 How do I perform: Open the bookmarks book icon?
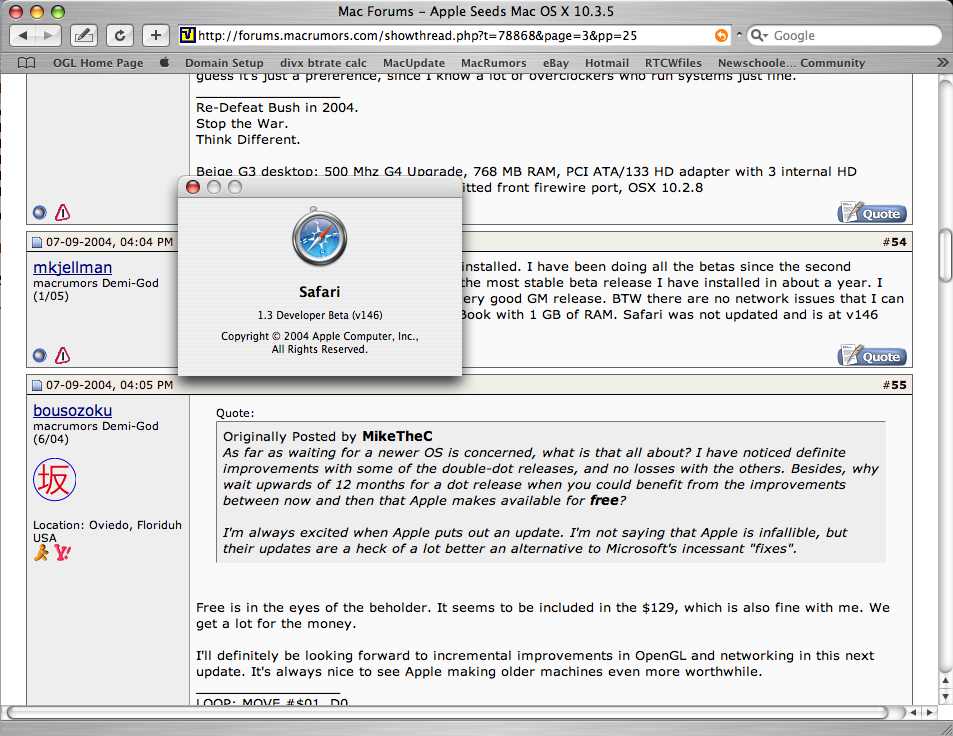[26, 63]
